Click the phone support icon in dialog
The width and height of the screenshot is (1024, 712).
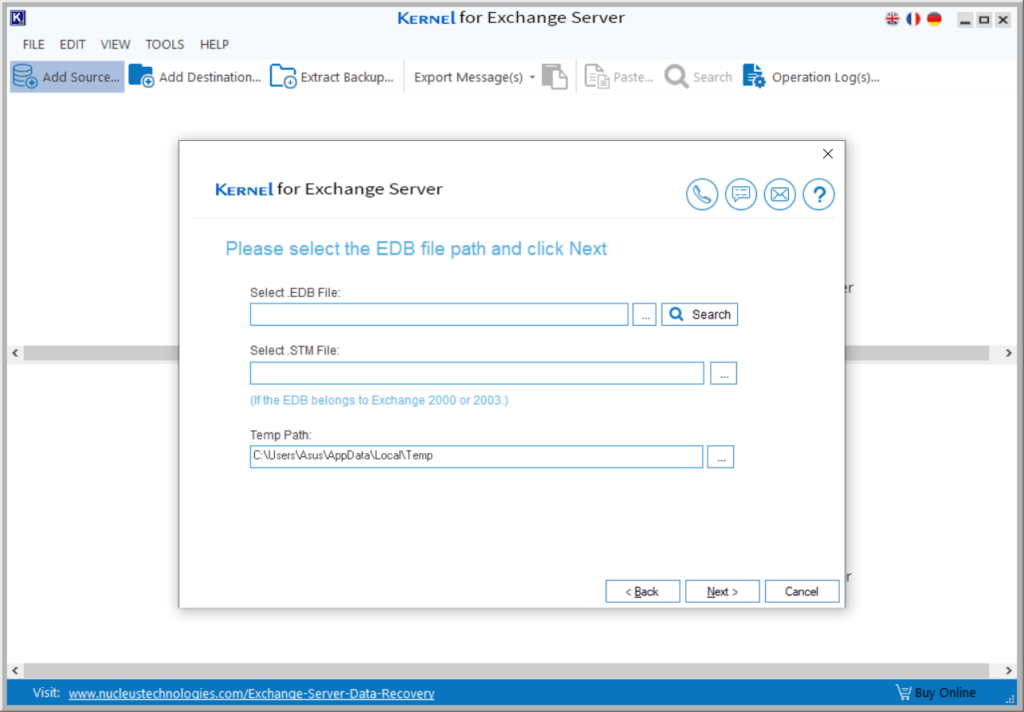pos(702,194)
